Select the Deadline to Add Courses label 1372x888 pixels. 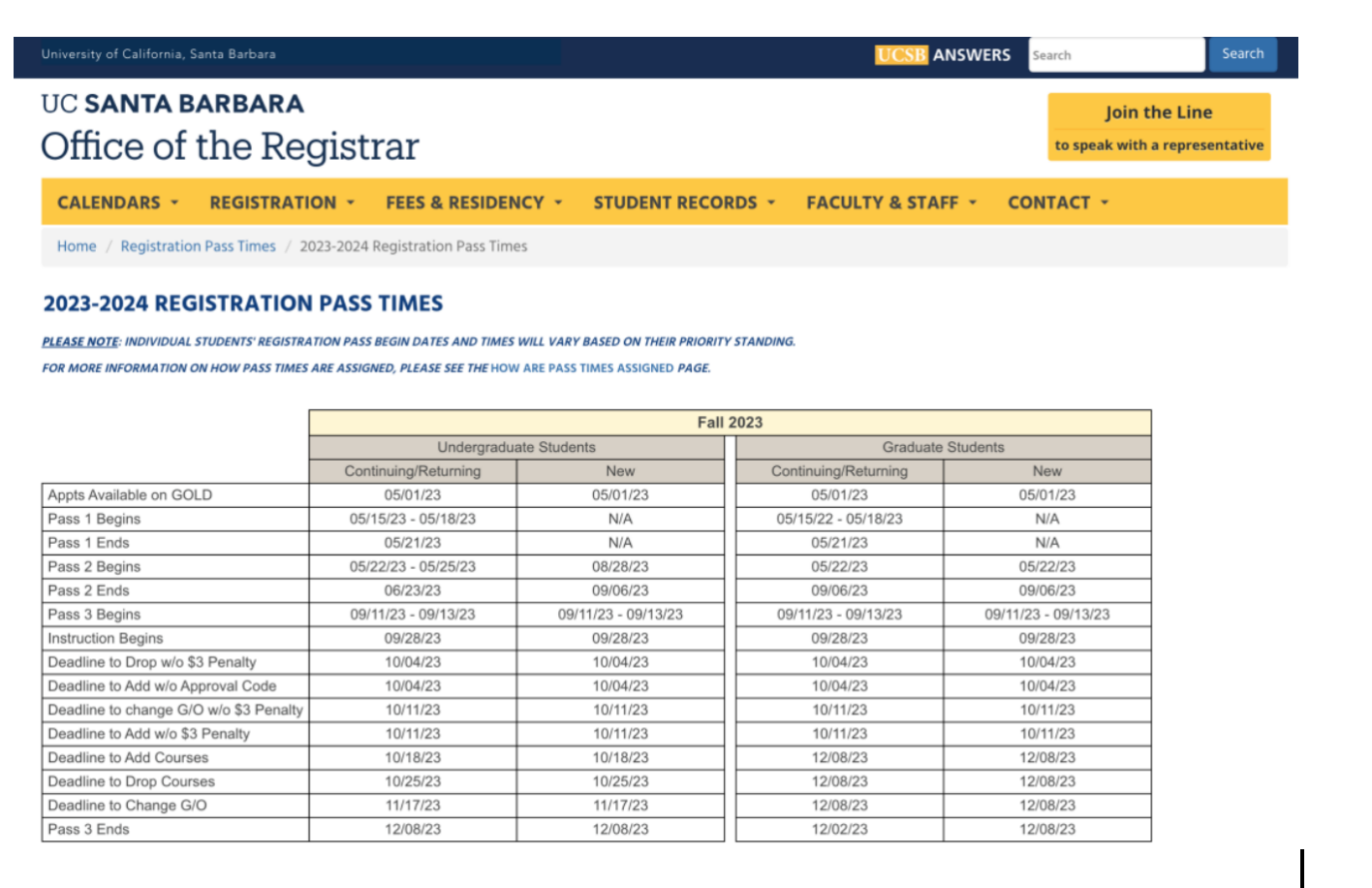coord(128,758)
